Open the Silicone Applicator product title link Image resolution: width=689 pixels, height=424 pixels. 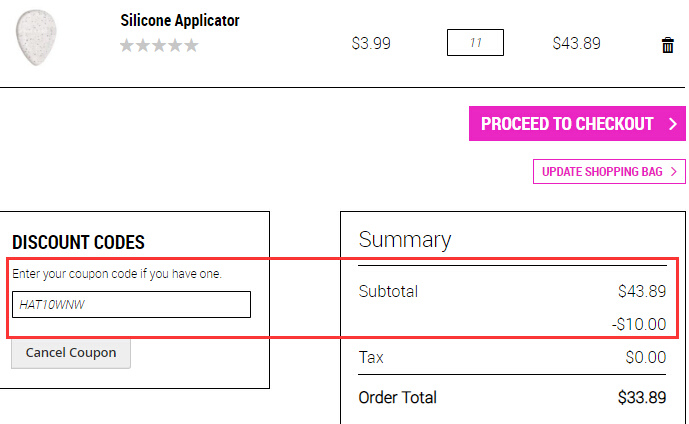pyautogui.click(x=180, y=20)
